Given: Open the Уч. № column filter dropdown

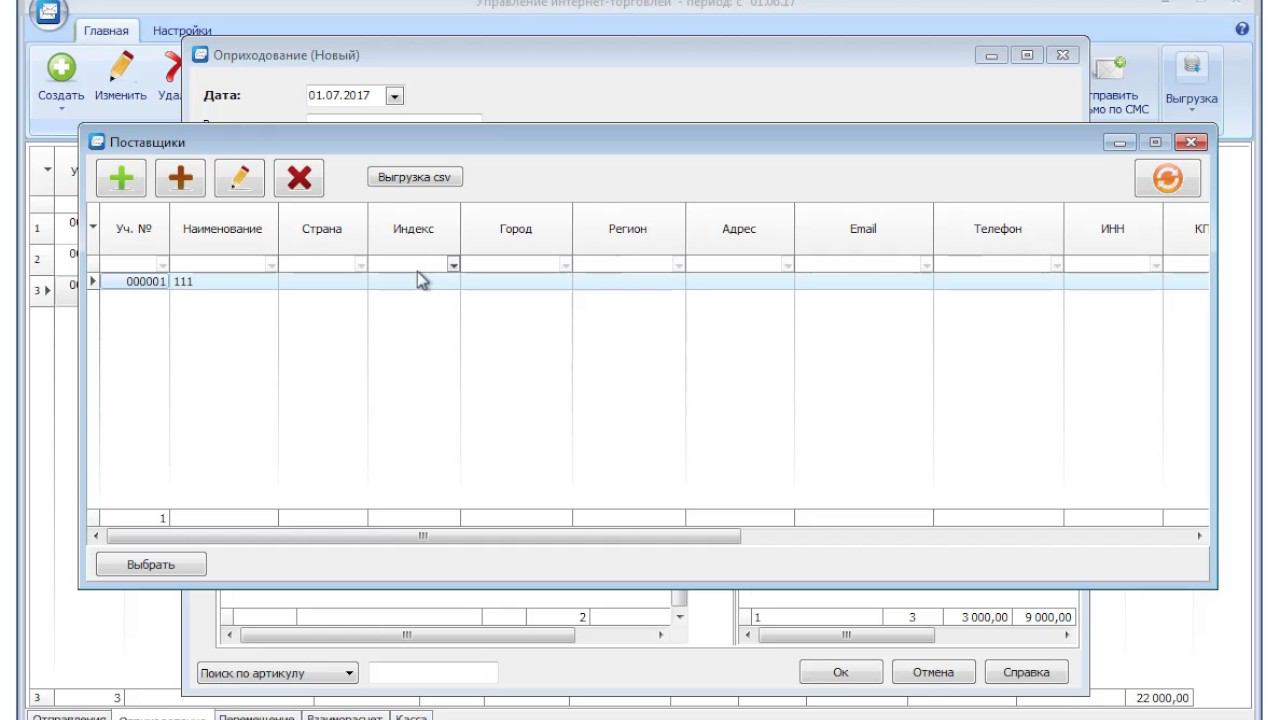Looking at the screenshot, I should coord(162,265).
